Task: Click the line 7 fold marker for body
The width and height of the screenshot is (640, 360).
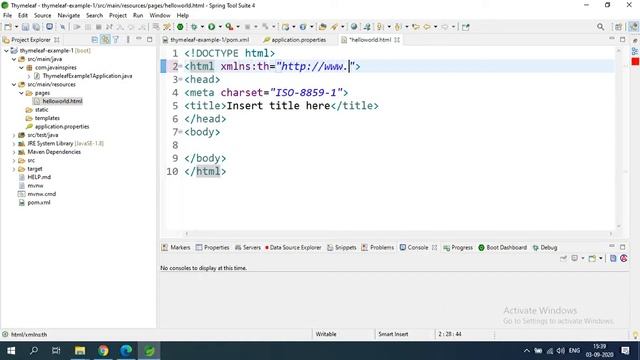Action: point(180,132)
